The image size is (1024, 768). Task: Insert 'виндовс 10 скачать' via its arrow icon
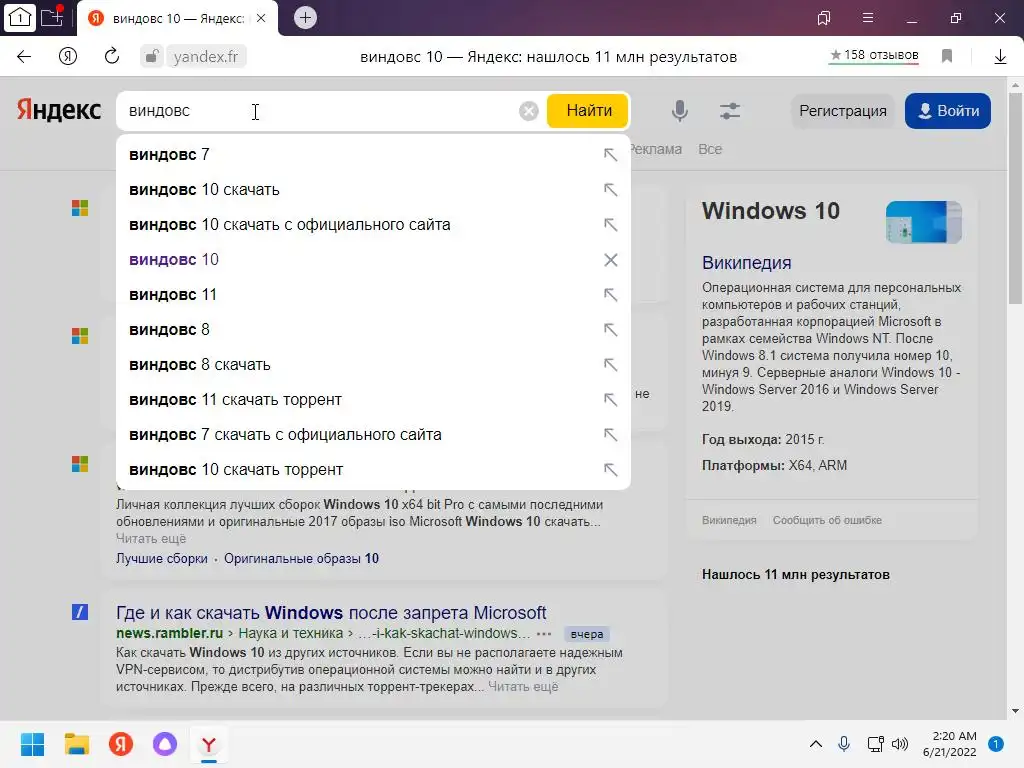[x=611, y=190]
